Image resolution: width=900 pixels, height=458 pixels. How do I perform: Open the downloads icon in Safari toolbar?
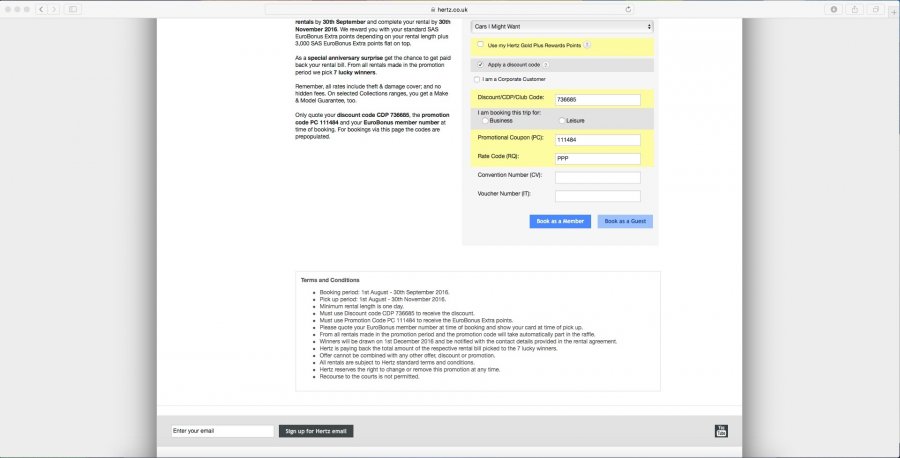click(x=833, y=9)
